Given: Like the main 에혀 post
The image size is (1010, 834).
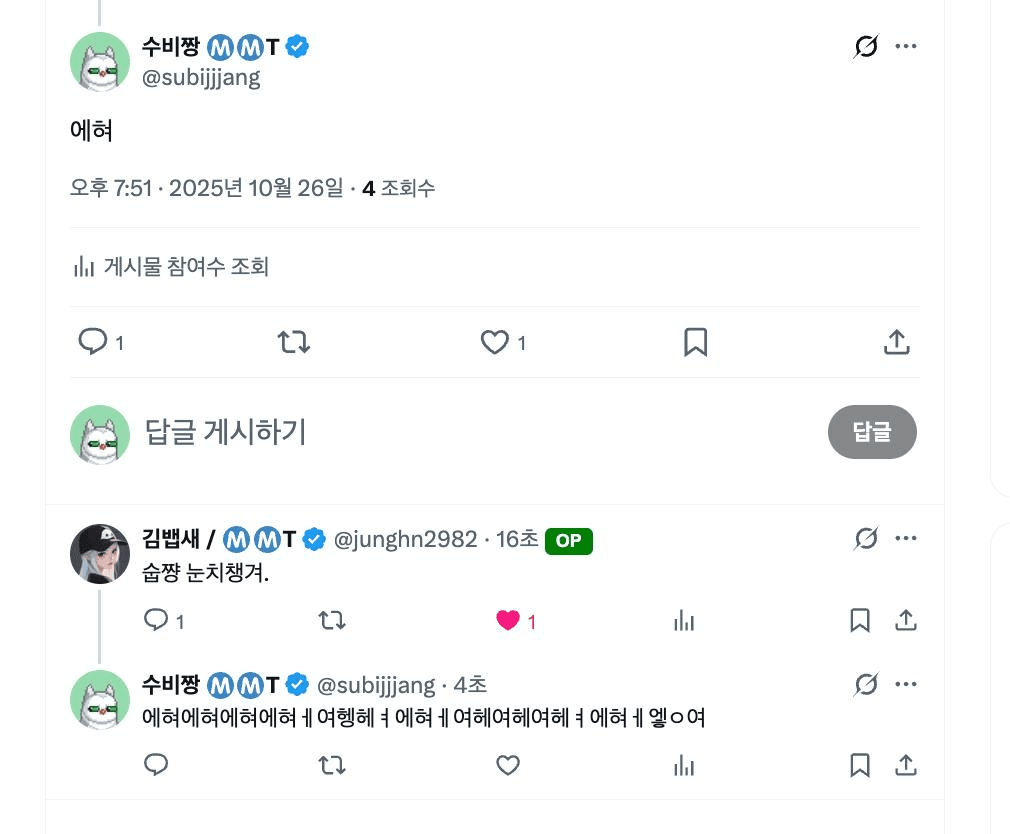Looking at the screenshot, I should click(495, 342).
